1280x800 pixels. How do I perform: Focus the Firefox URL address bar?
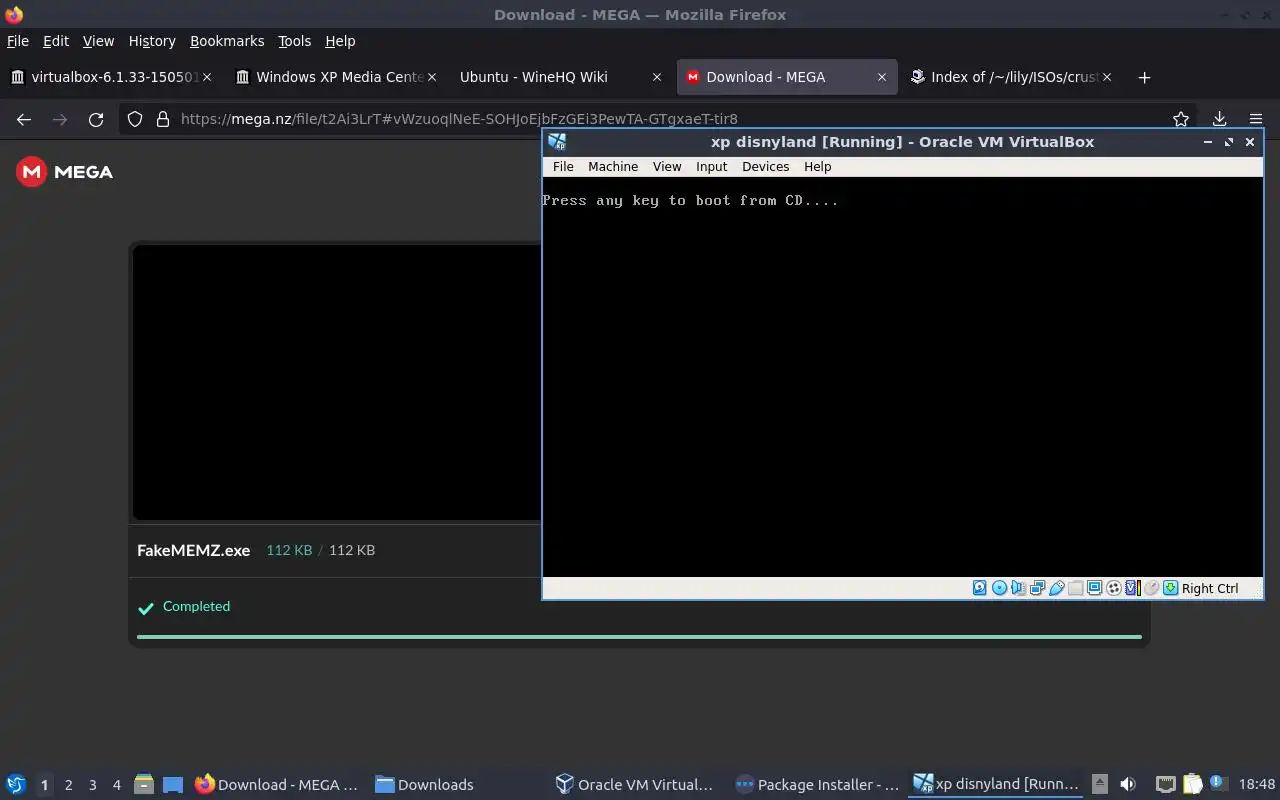(x=660, y=119)
